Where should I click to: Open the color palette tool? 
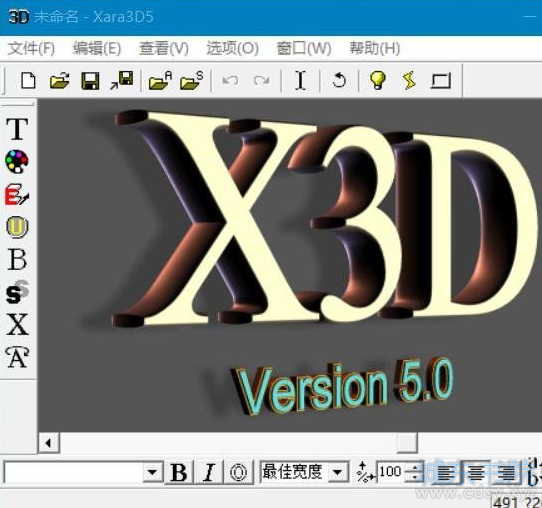click(17, 161)
